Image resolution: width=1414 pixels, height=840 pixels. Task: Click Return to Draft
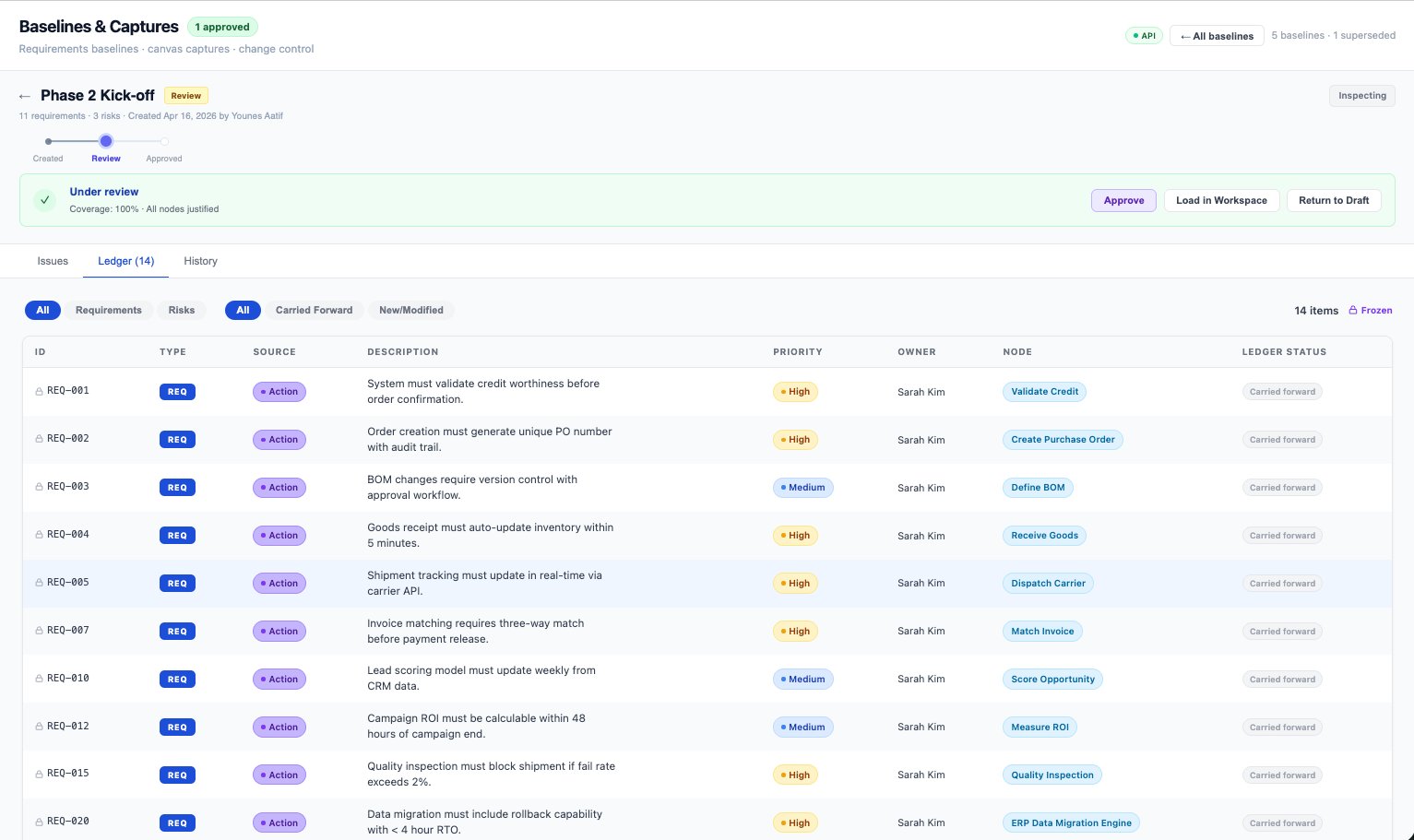pyautogui.click(x=1334, y=200)
